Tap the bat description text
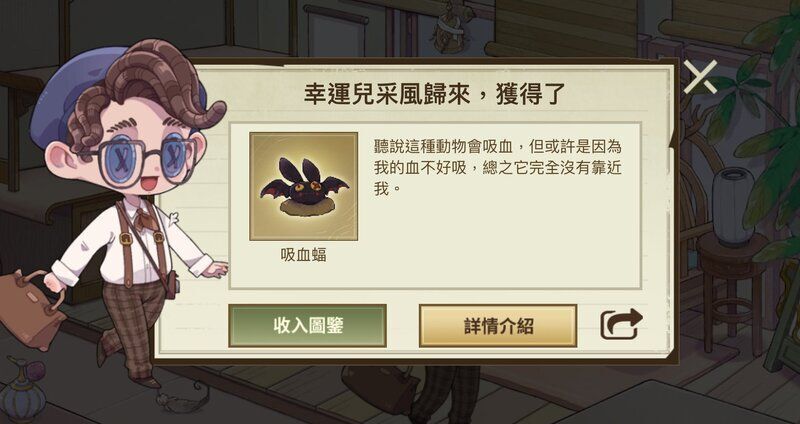The height and width of the screenshot is (424, 800). tap(497, 167)
